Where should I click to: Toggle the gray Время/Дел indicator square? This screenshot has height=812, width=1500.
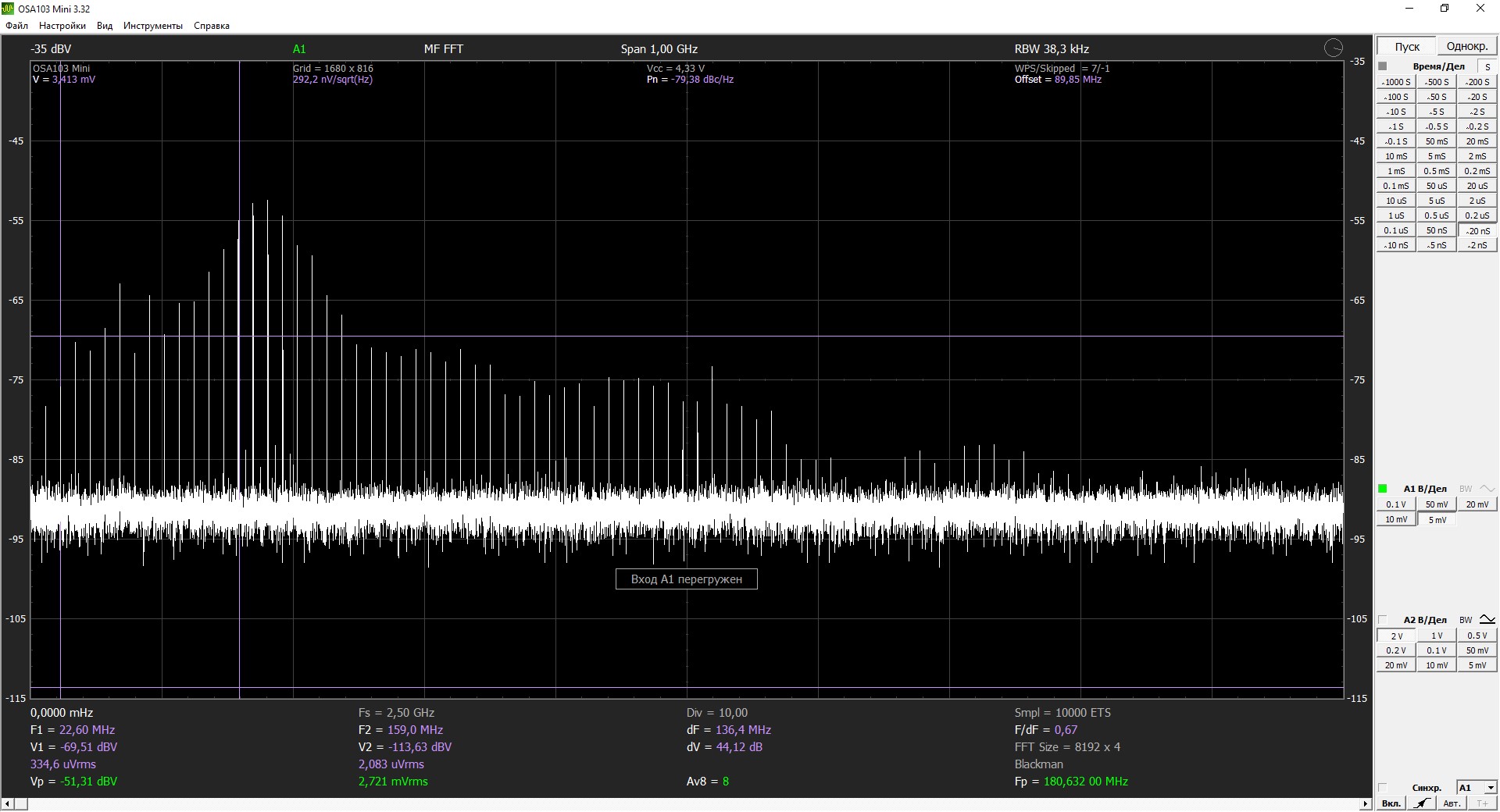(1383, 66)
